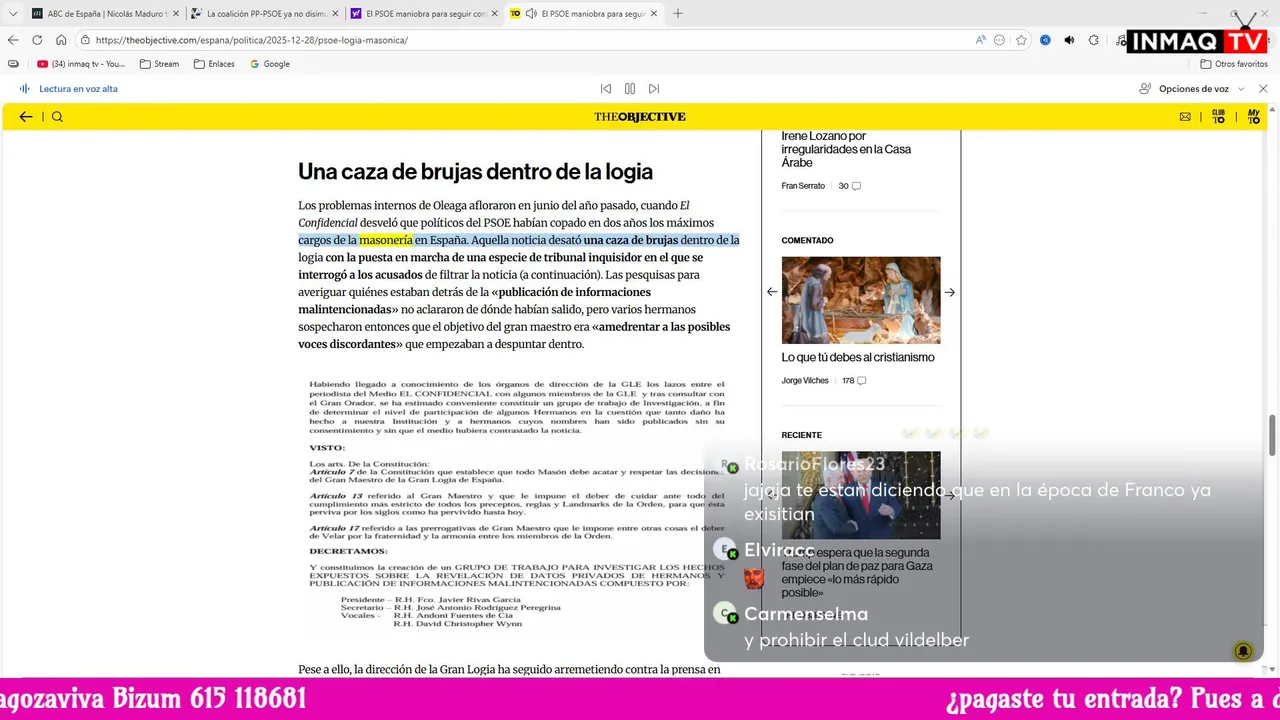This screenshot has height=720, width=1280.
Task: Click the nativity scene article thumbnail
Action: (x=861, y=300)
